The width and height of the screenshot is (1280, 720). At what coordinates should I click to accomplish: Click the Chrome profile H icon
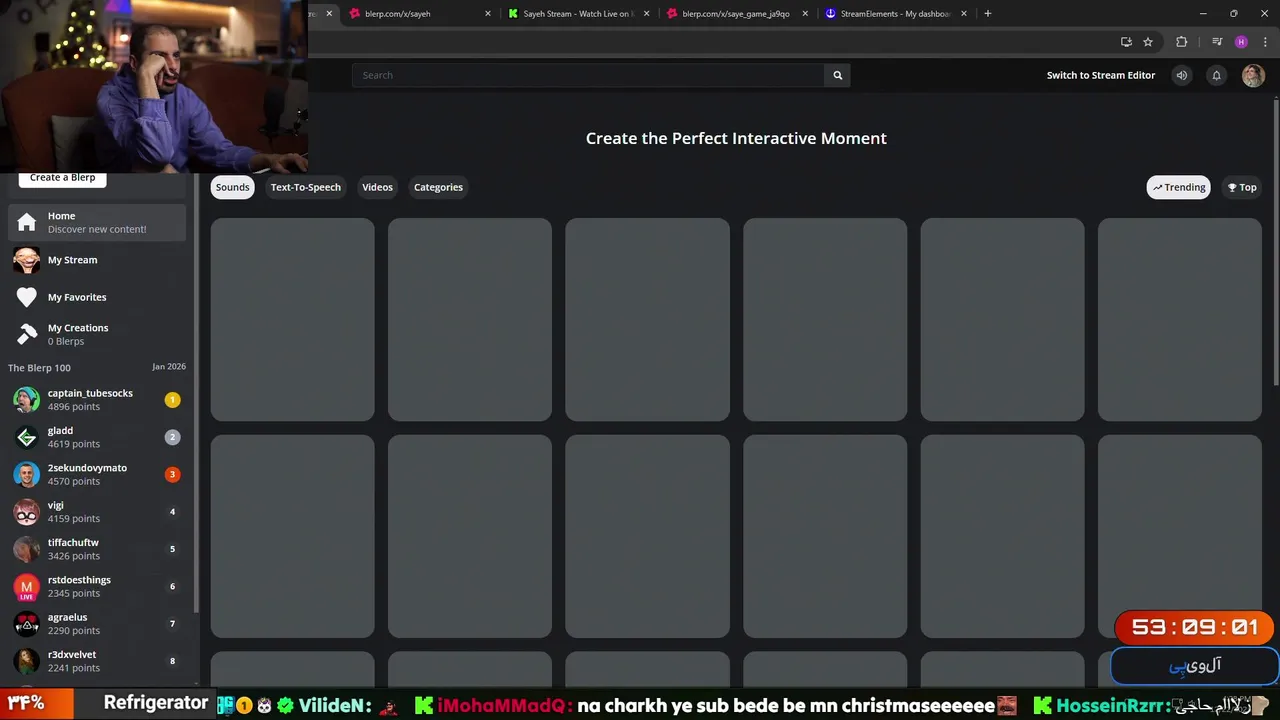(x=1241, y=42)
